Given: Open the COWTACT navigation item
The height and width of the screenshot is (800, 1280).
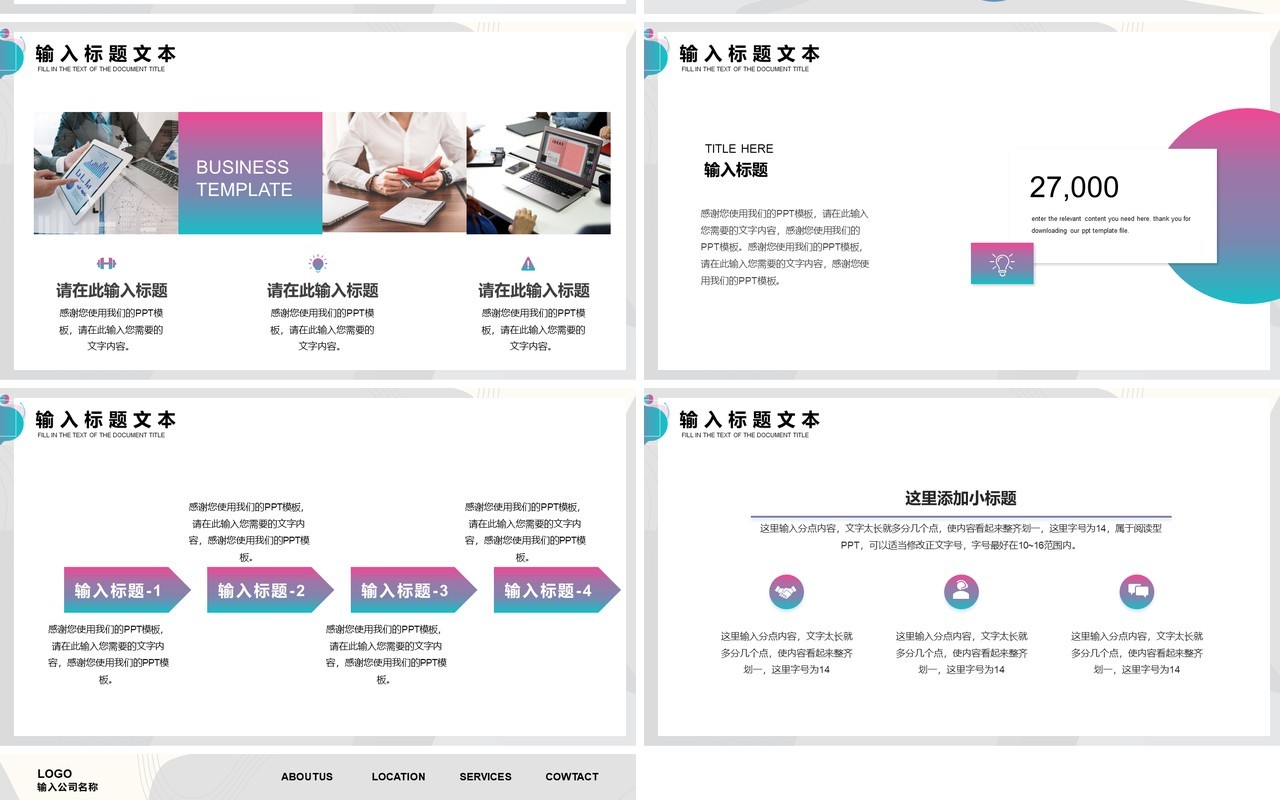Looking at the screenshot, I should point(572,776).
